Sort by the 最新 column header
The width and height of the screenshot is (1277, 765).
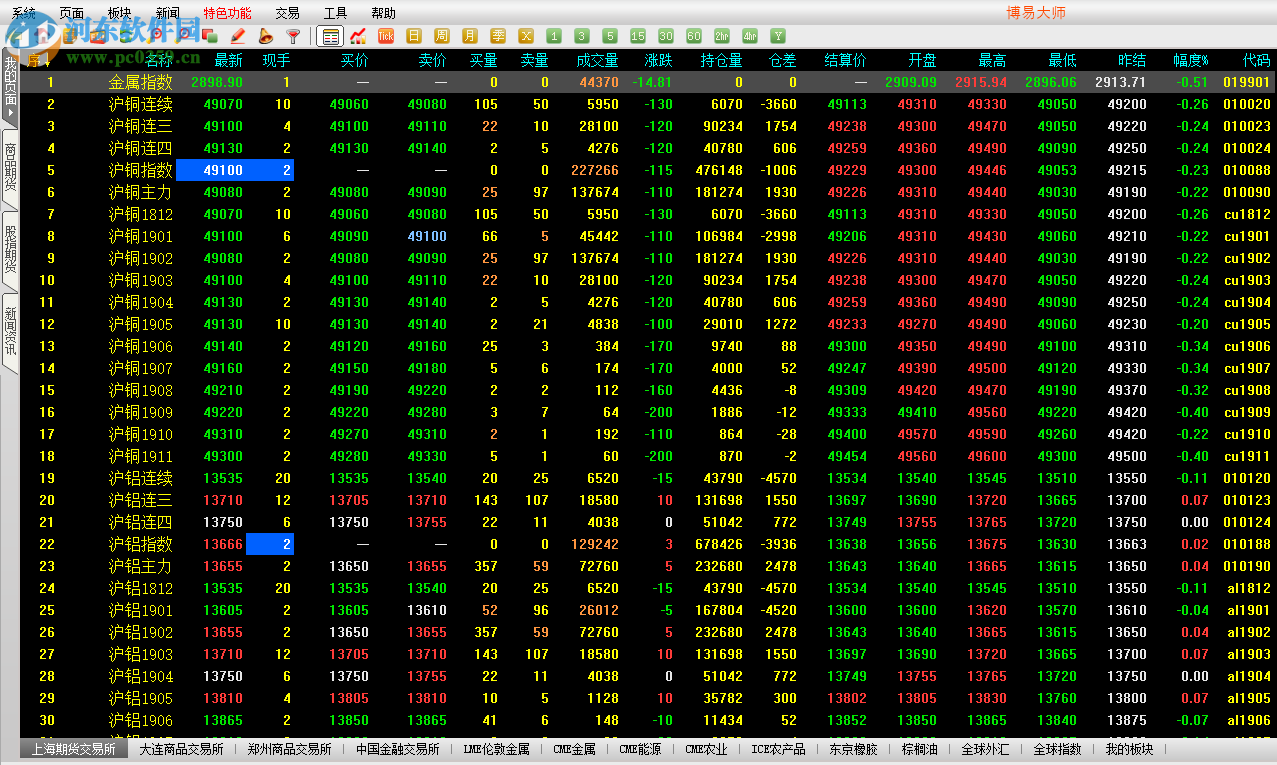coord(228,61)
